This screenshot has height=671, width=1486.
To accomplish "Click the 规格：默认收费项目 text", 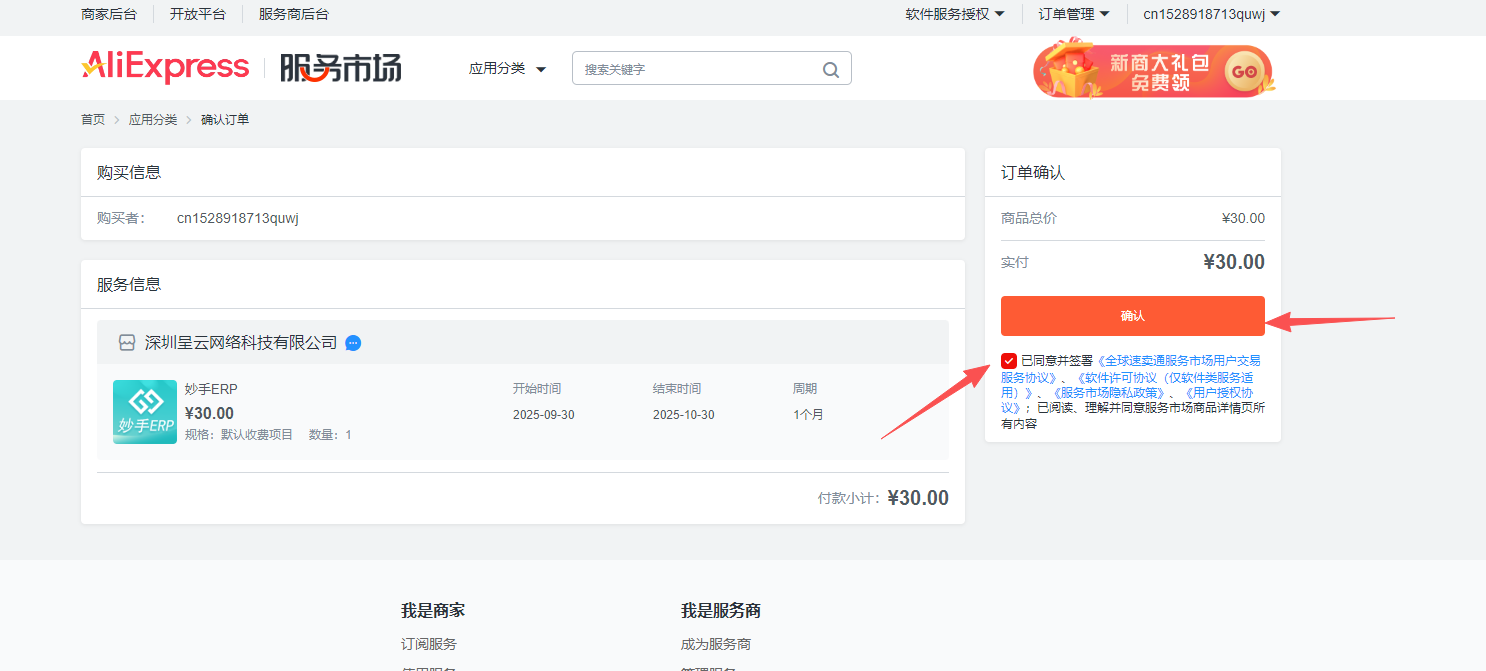I will coord(239,435).
